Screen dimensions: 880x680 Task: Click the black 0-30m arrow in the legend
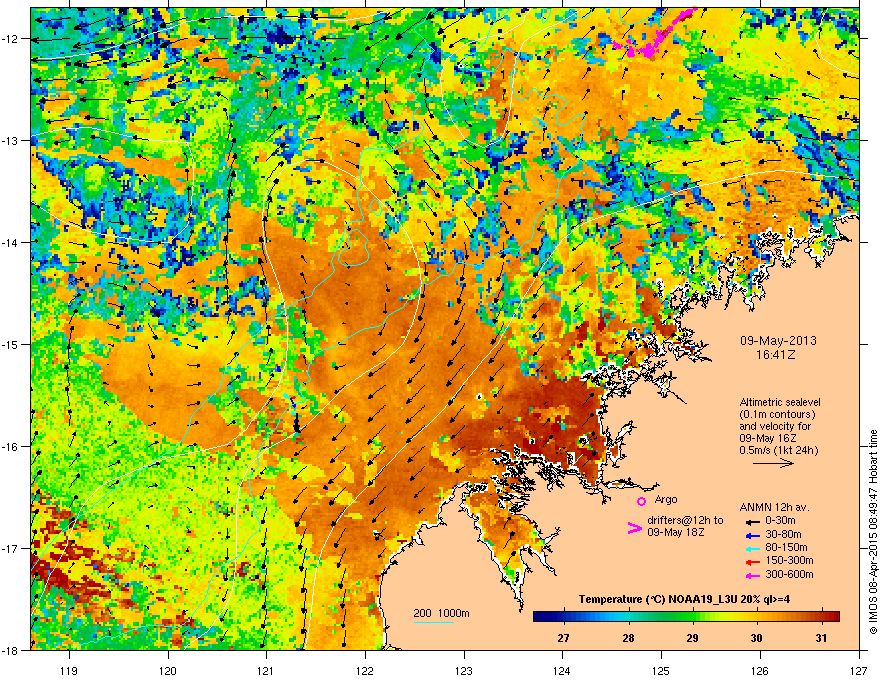pyautogui.click(x=752, y=521)
